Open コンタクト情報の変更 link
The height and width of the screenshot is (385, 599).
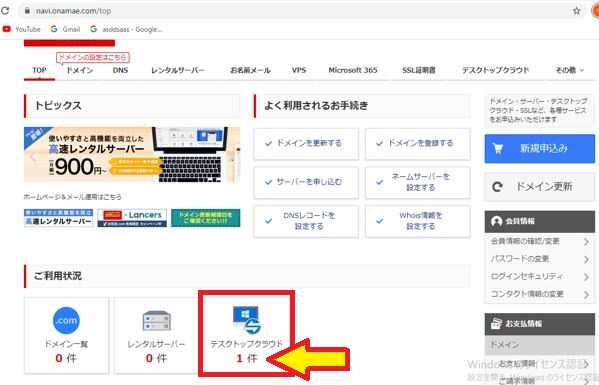(527, 294)
